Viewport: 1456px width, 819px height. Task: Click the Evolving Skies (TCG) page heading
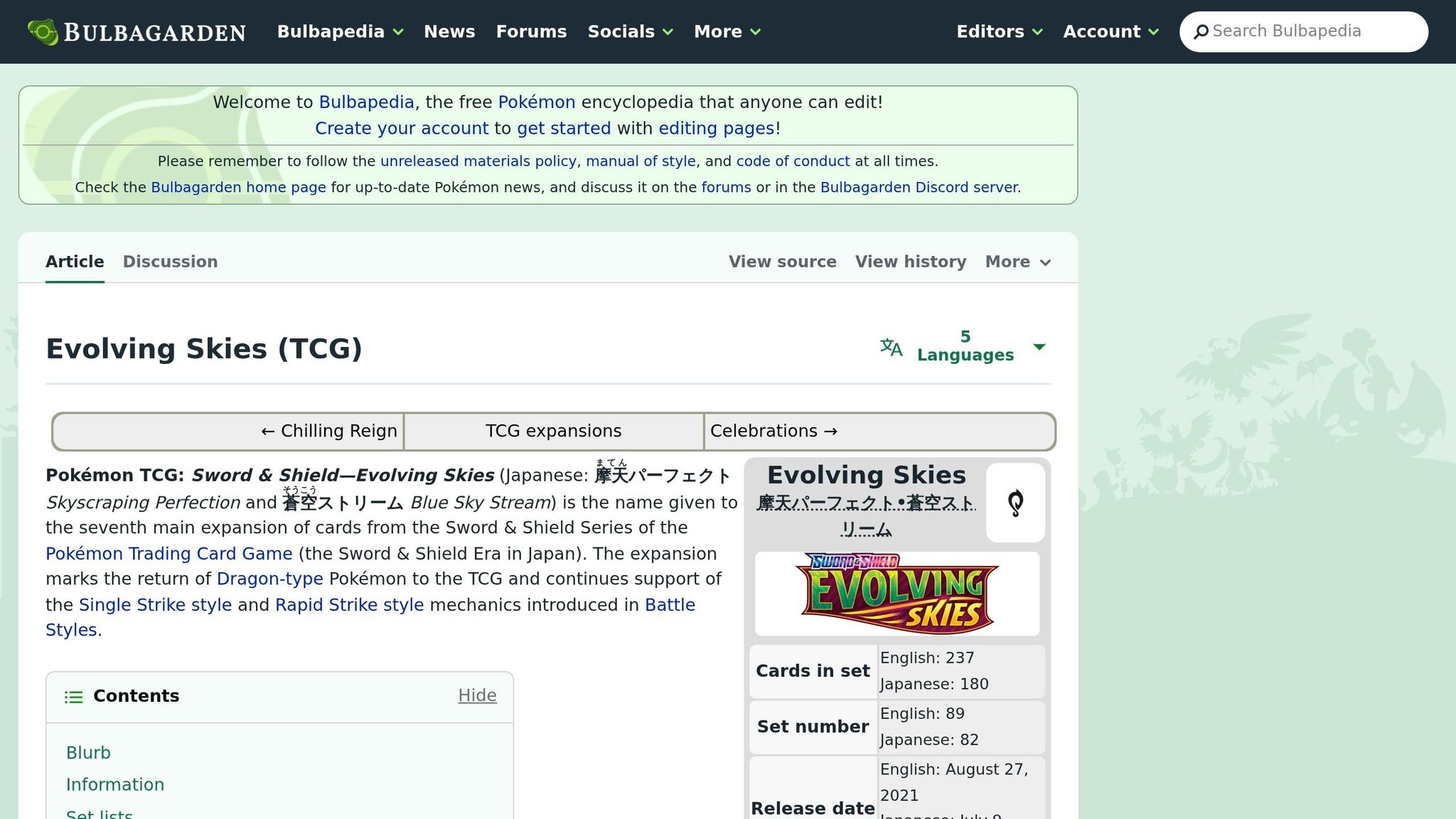[204, 349]
